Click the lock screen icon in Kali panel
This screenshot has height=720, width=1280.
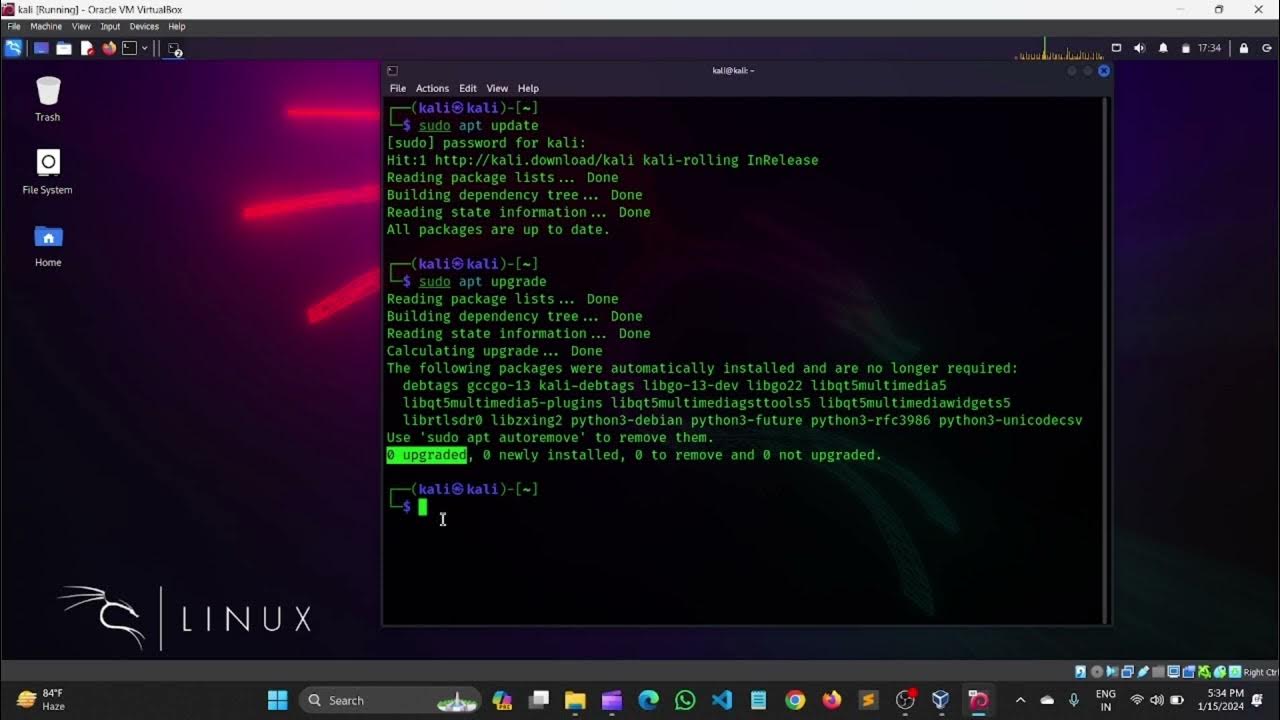point(1244,48)
